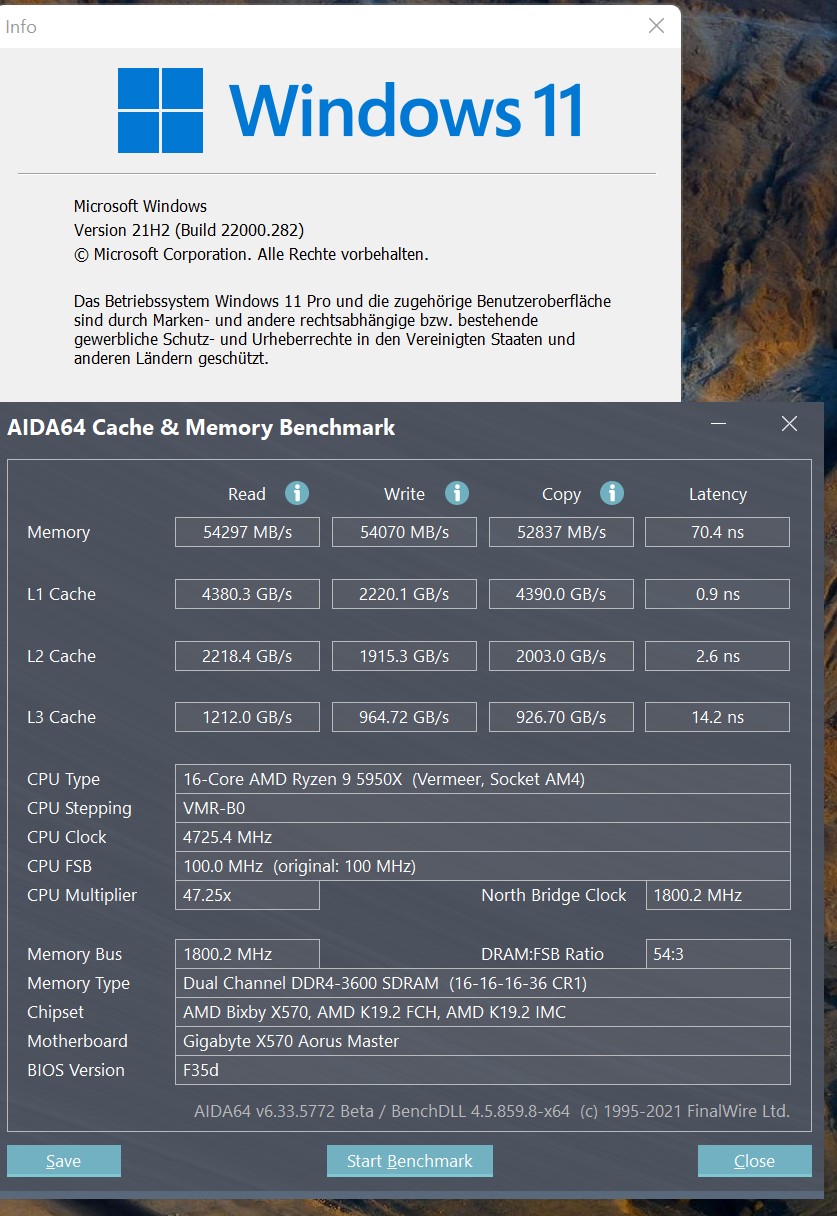This screenshot has height=1216, width=837.
Task: Click the Memory Type field DDR4-3600 SDRAM
Action: [482, 983]
